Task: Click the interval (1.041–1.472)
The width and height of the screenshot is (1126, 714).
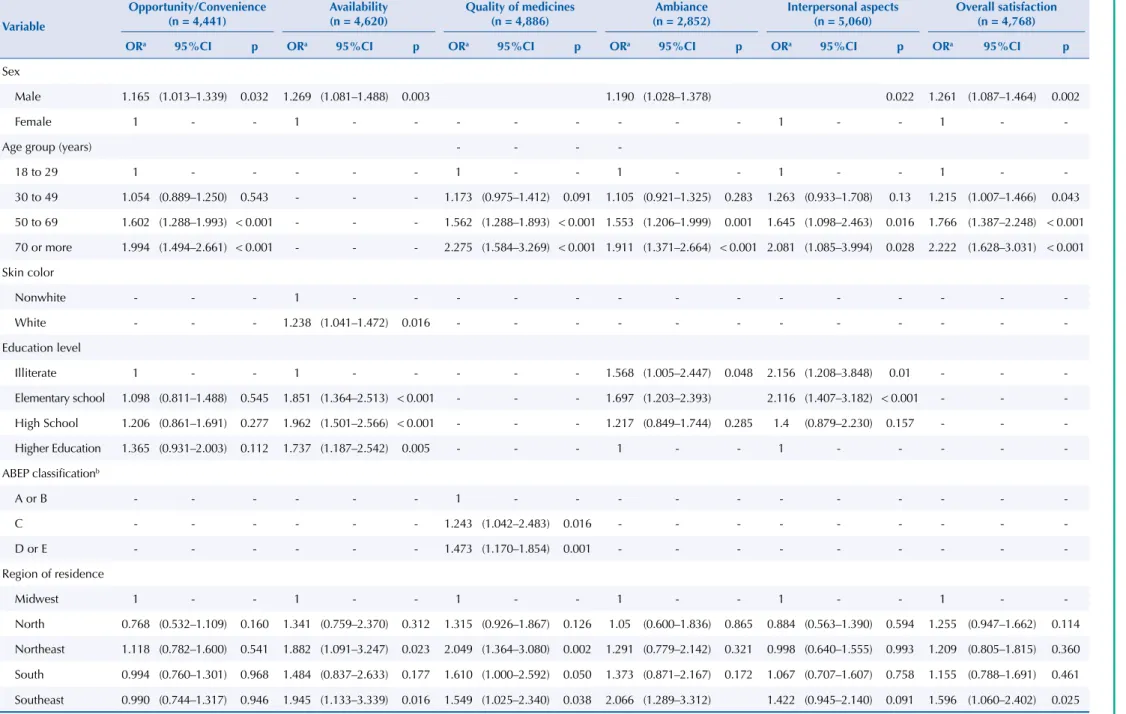Action: coord(354,323)
